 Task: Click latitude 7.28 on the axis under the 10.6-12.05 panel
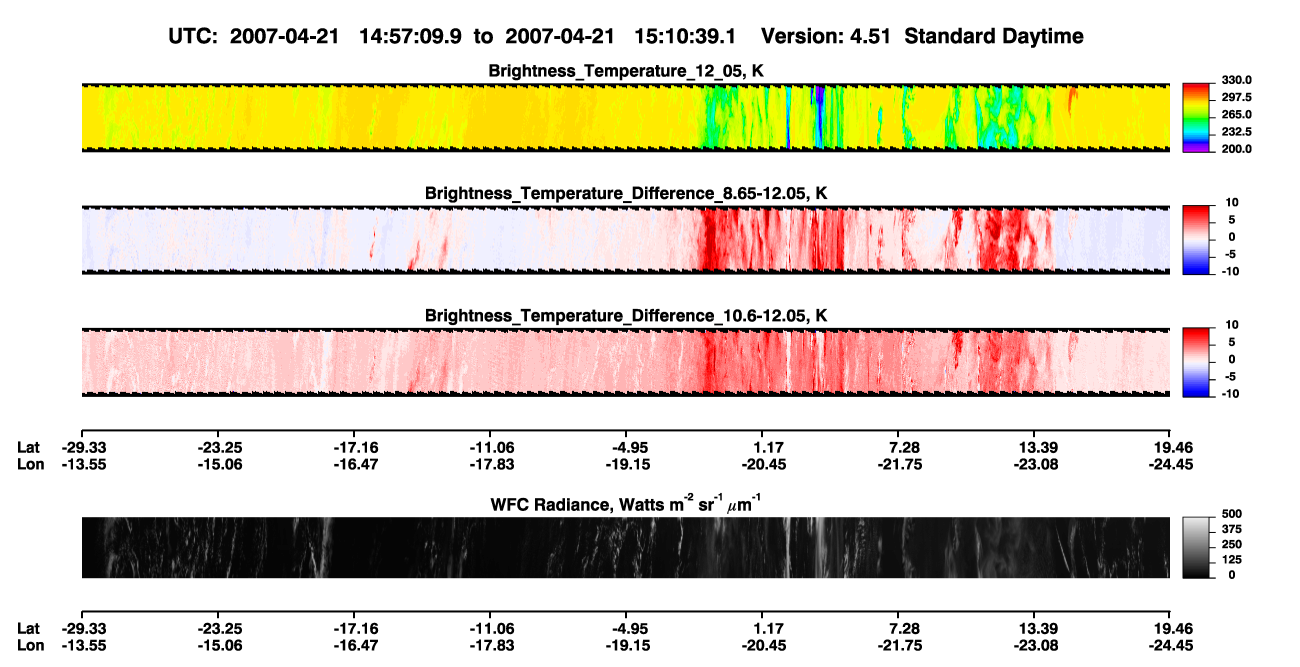point(902,447)
